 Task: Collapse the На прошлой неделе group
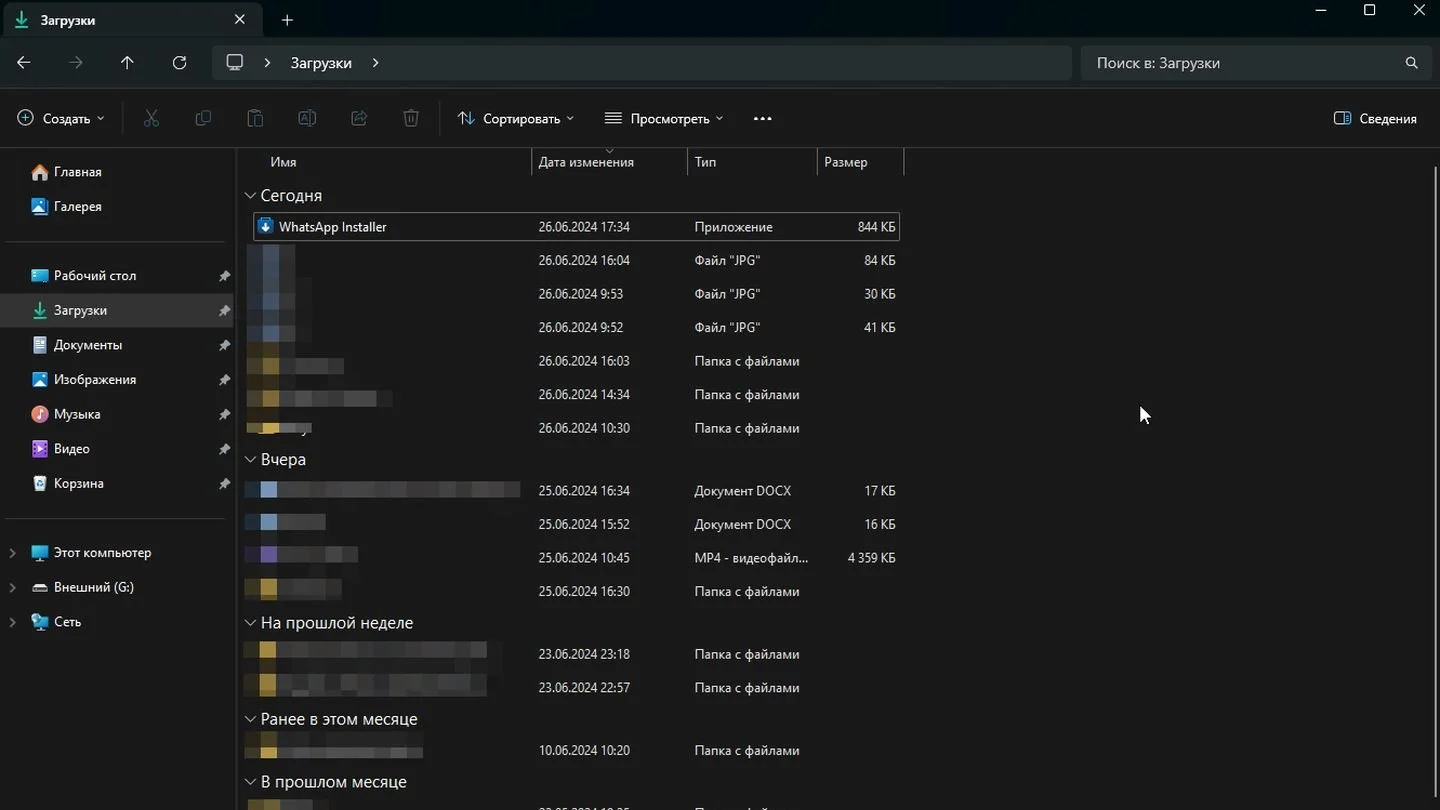[x=250, y=623]
